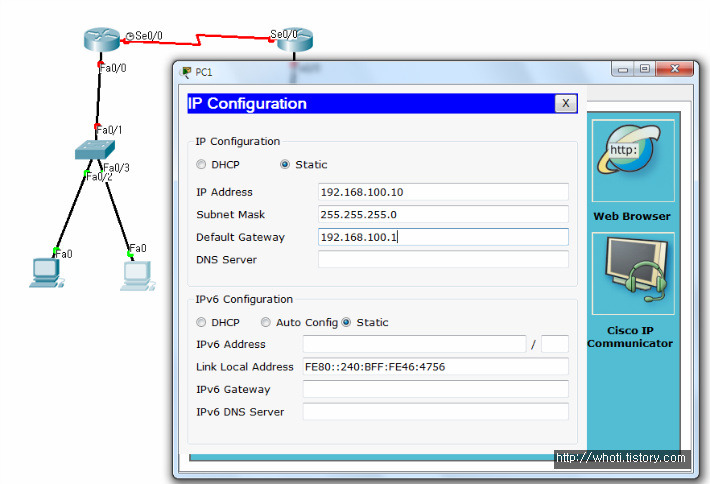Click the Cisco IP Communicator label
710x484 pixels.
(630, 337)
